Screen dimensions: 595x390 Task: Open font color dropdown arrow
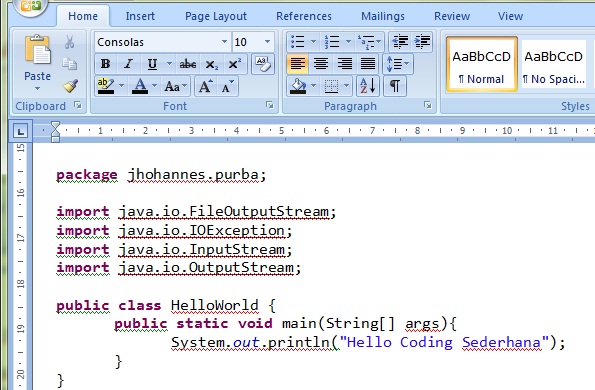point(154,86)
